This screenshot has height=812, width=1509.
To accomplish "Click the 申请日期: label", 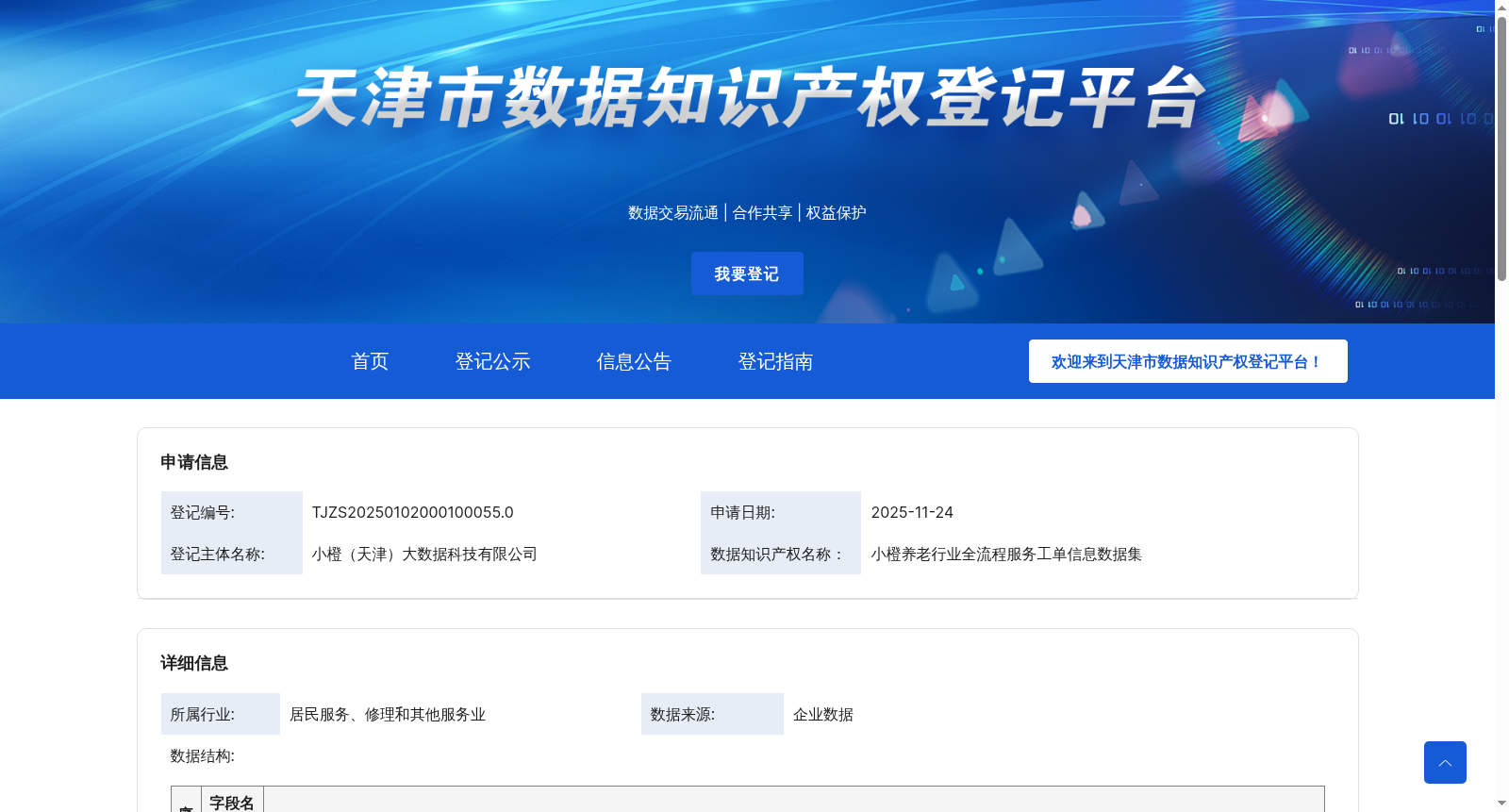I will click(x=742, y=512).
